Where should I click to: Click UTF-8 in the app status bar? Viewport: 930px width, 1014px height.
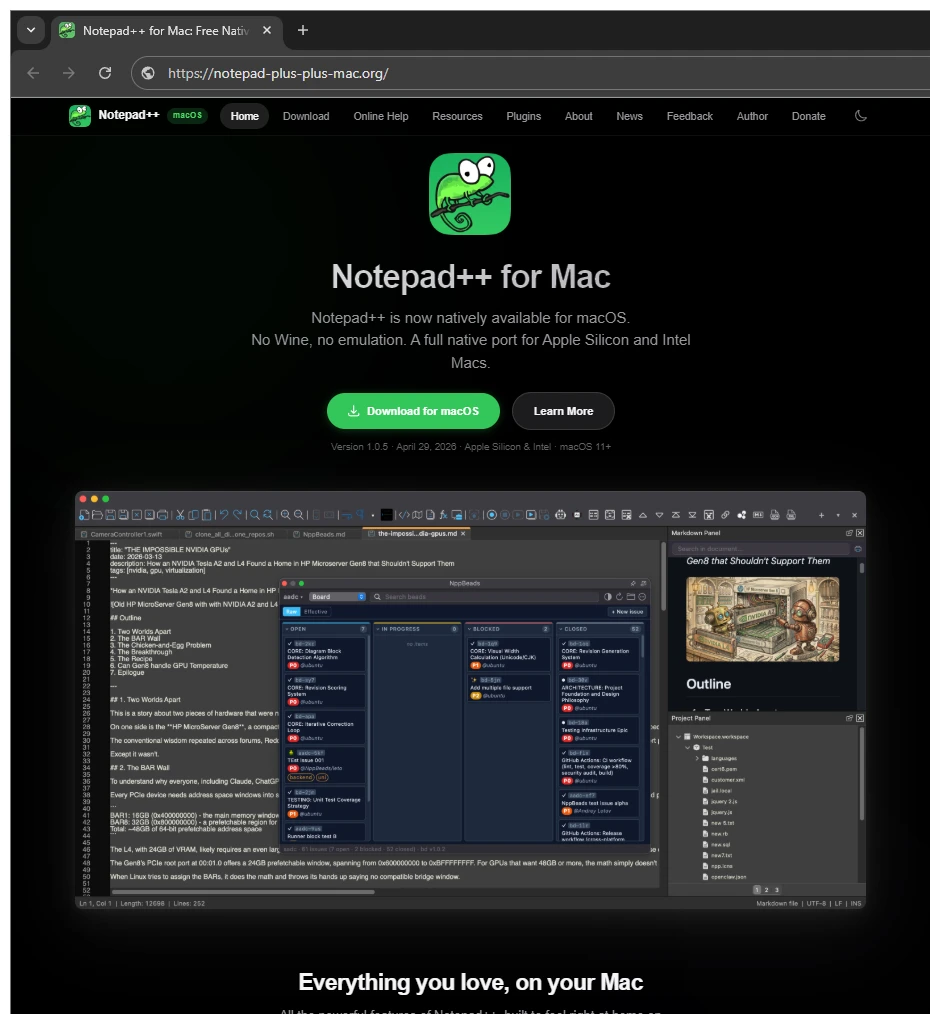tap(816, 903)
